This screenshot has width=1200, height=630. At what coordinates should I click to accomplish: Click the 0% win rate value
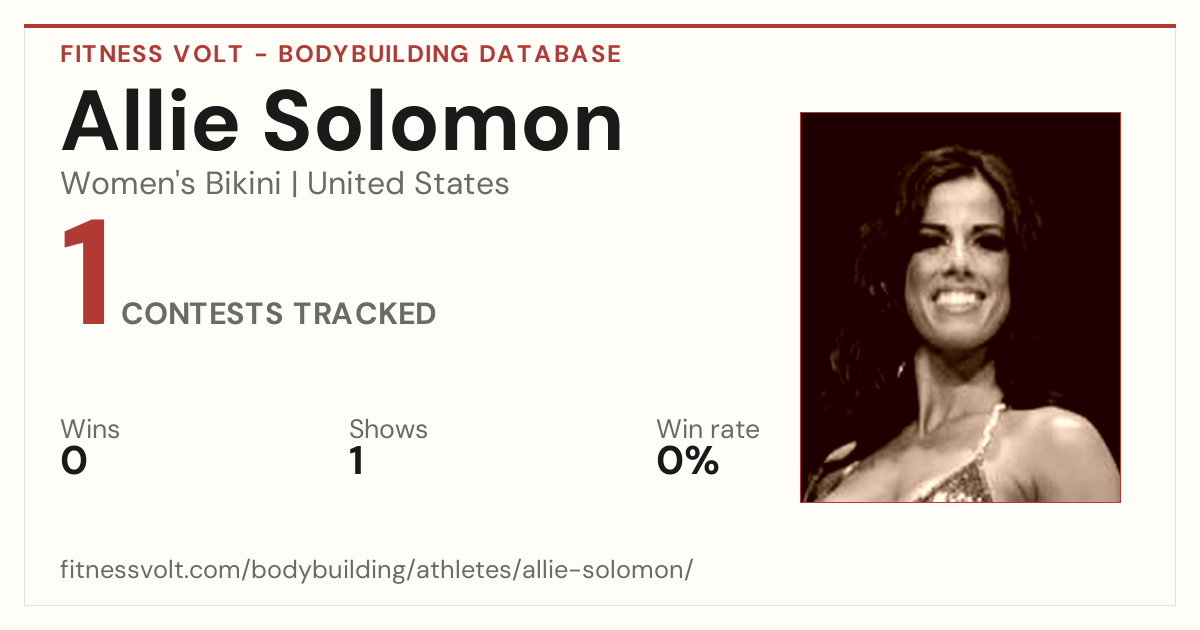point(687,461)
